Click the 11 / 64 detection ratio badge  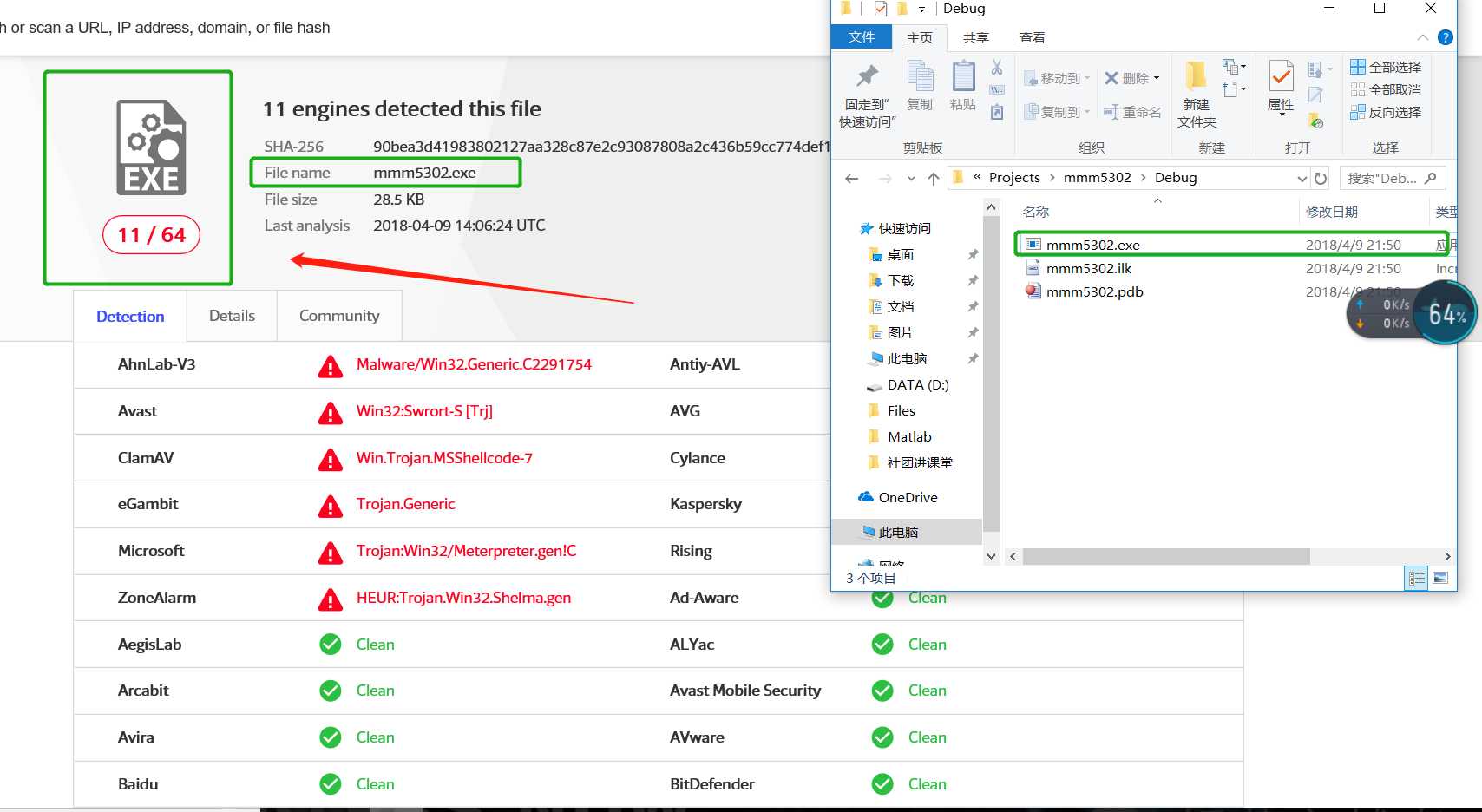click(x=151, y=235)
